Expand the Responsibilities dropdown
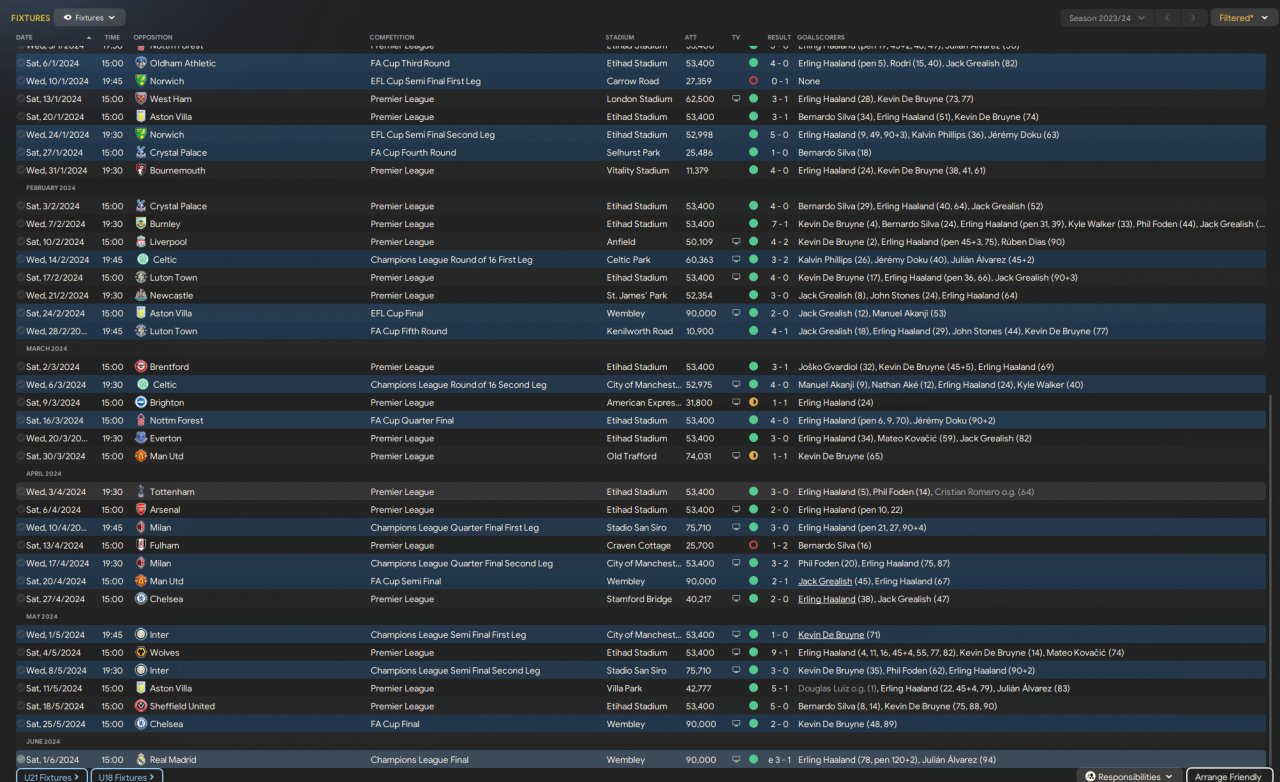The width and height of the screenshot is (1280, 782). coord(1130,776)
